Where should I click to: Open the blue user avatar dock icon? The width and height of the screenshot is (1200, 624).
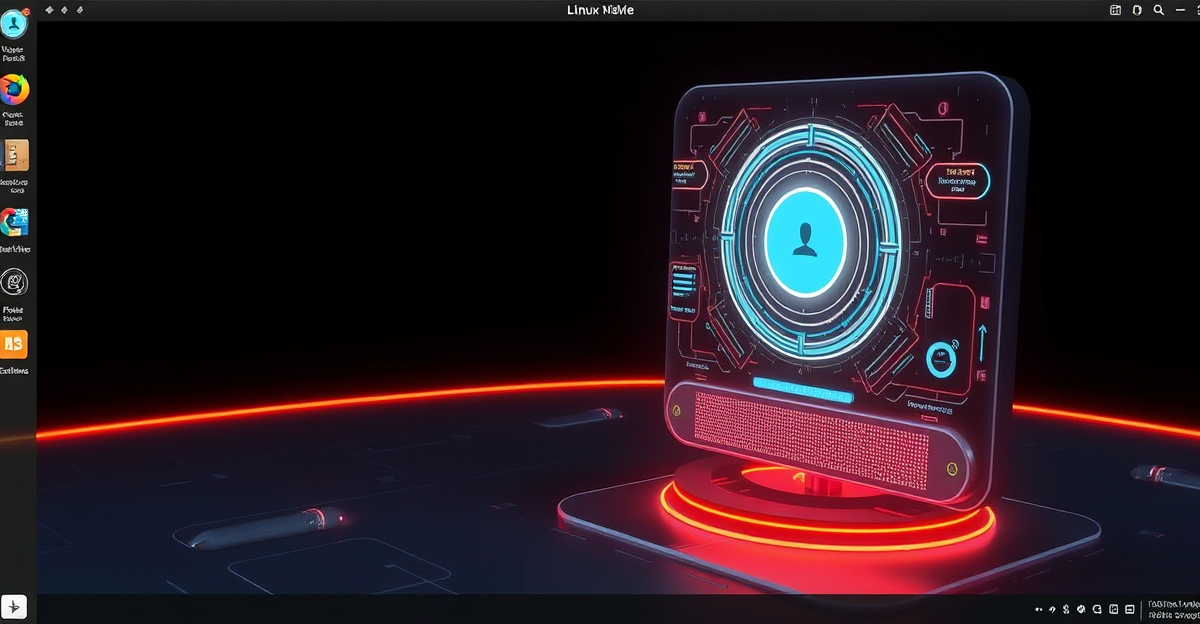click(x=14, y=24)
